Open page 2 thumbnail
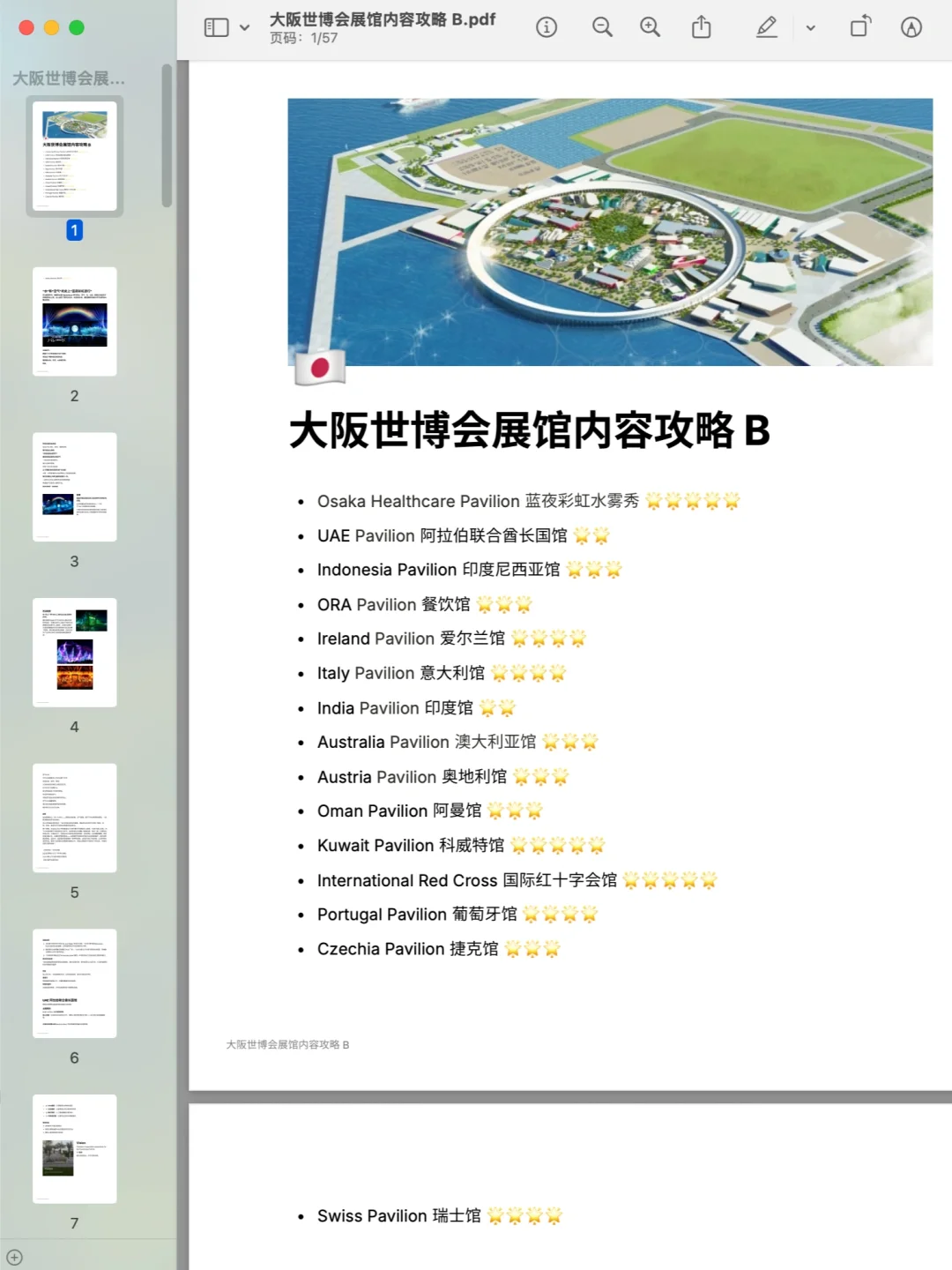This screenshot has width=952, height=1270. [75, 321]
